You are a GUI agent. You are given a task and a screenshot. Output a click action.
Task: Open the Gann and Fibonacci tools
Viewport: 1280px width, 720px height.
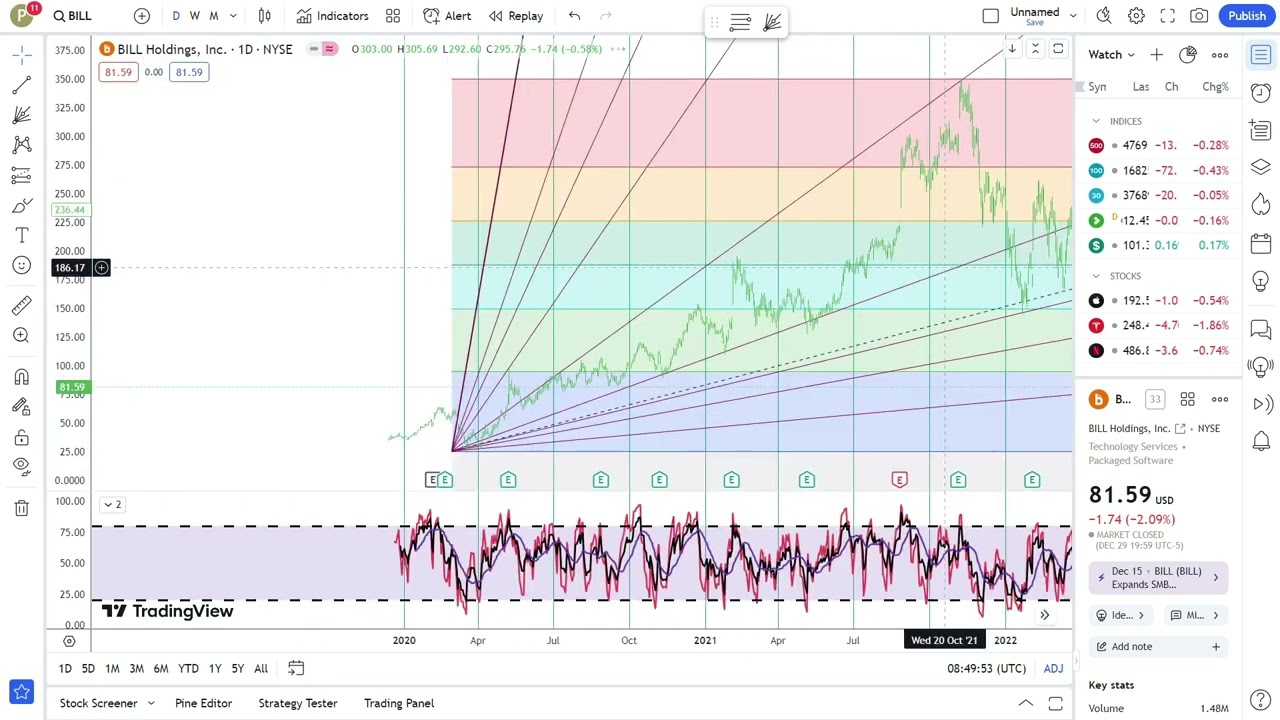[21, 116]
